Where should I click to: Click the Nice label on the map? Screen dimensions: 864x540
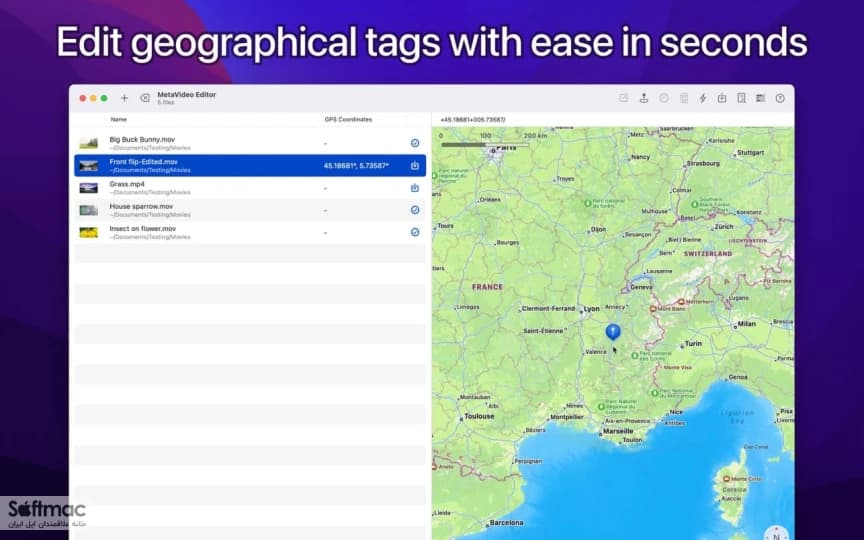click(x=676, y=412)
